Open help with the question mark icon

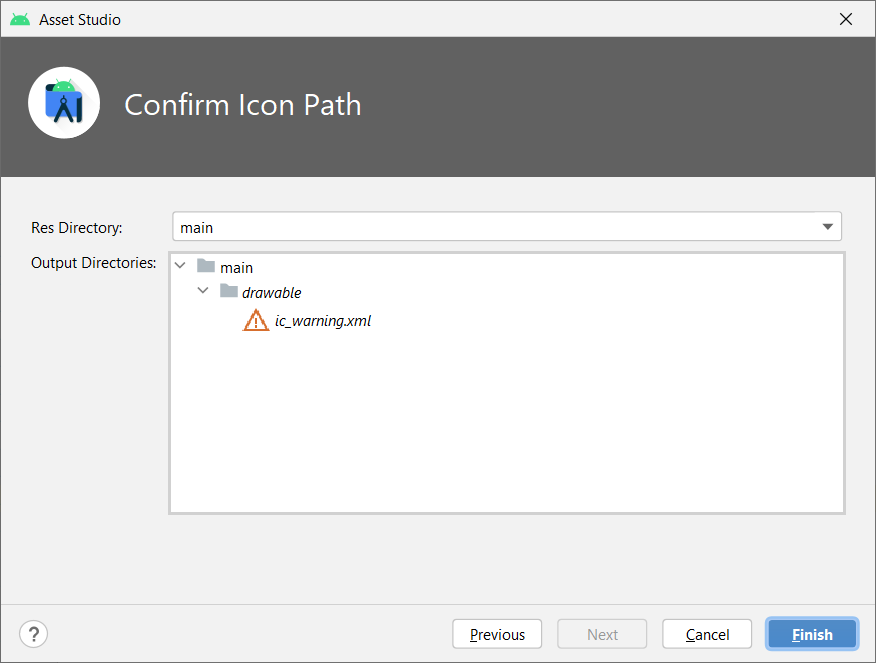point(33,634)
